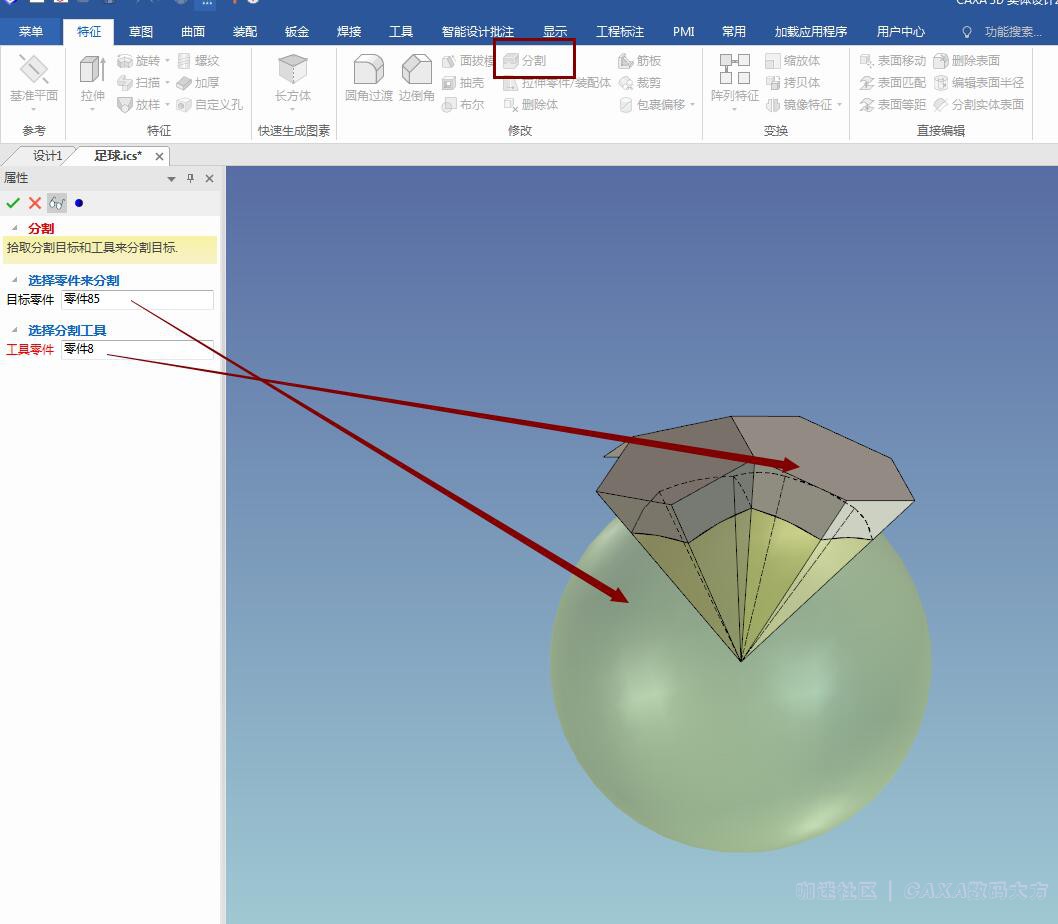Image resolution: width=1058 pixels, height=924 pixels.
Task: Open the PMI tab
Action: pos(684,32)
